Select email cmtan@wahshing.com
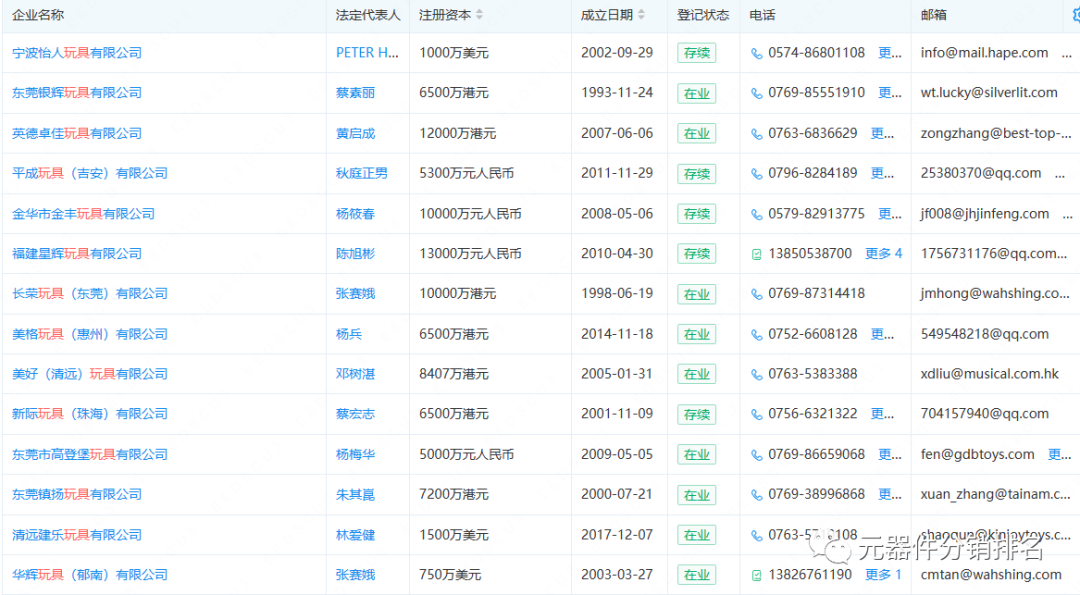 point(990,575)
